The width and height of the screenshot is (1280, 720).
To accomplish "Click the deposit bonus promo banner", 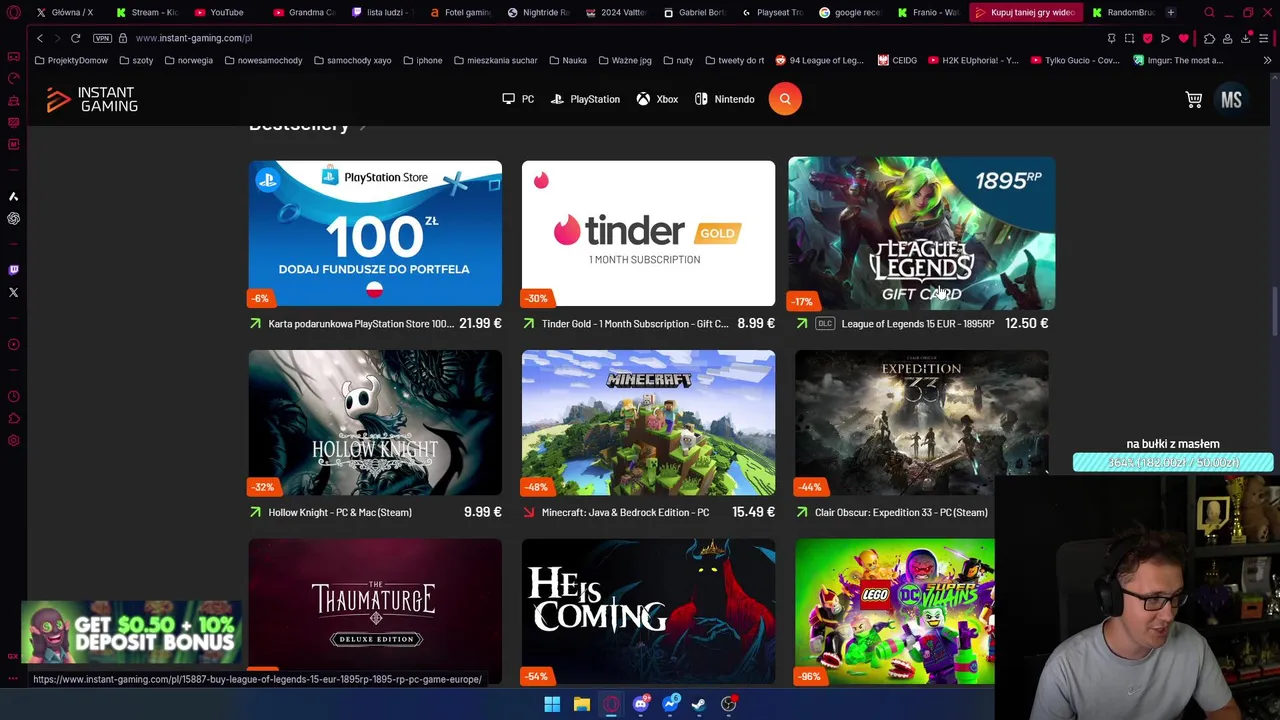I will (131, 632).
